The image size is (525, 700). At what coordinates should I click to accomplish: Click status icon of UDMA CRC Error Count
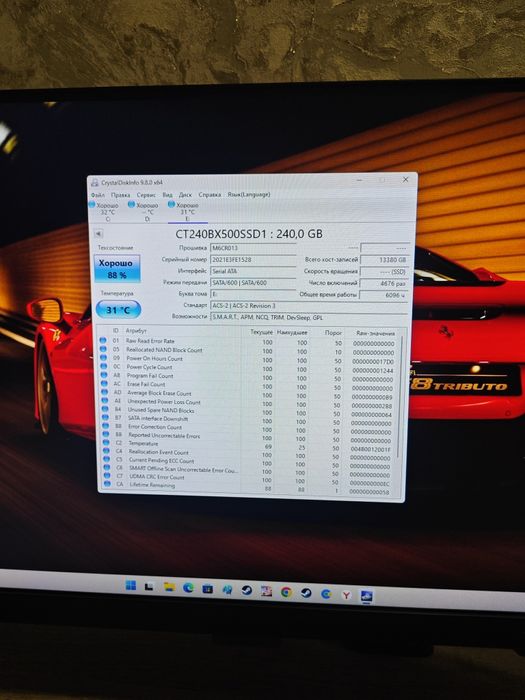(x=107, y=476)
